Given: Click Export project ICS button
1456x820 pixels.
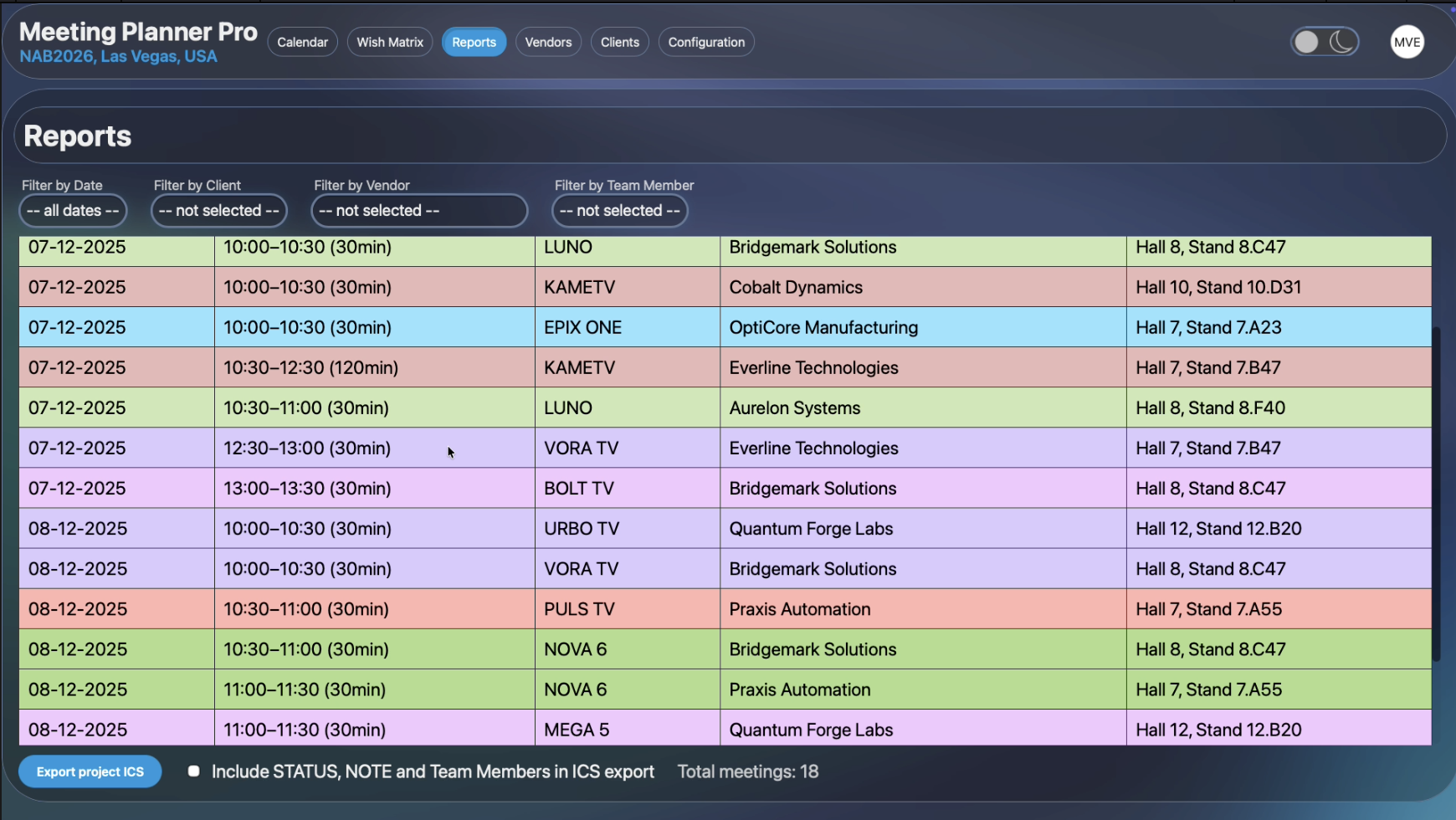Looking at the screenshot, I should point(90,771).
